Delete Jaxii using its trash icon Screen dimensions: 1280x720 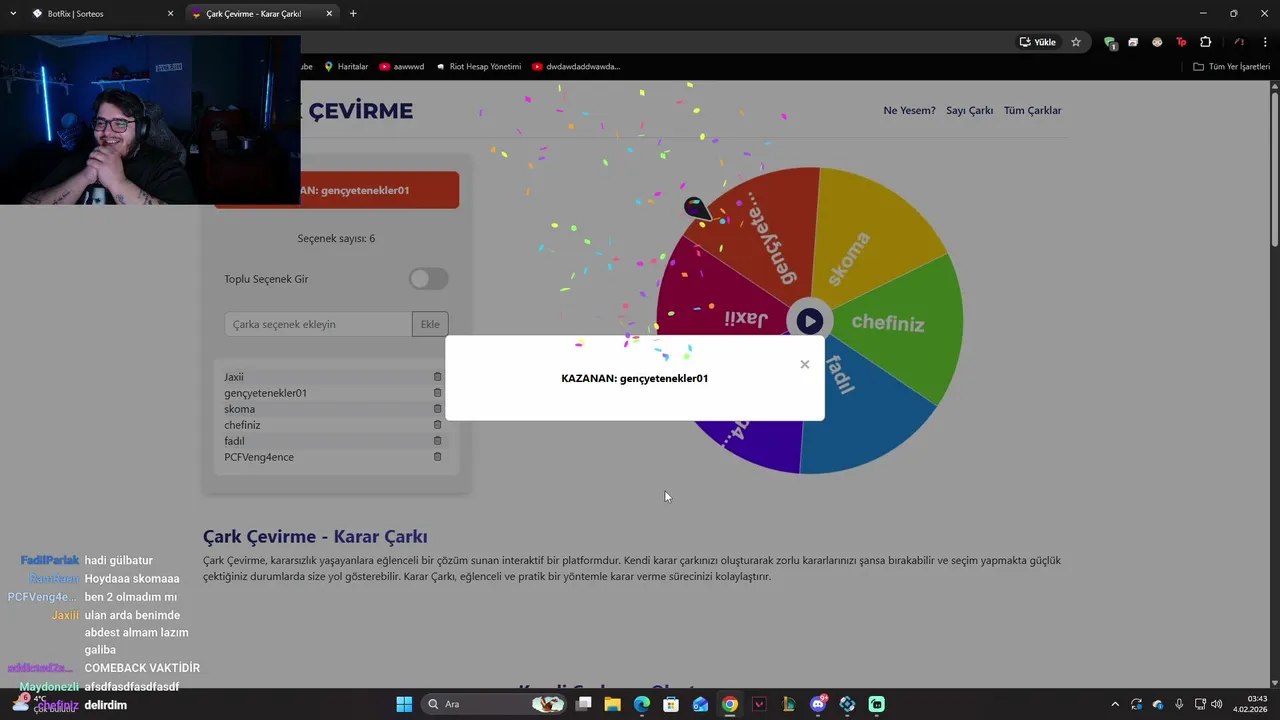pos(437,377)
